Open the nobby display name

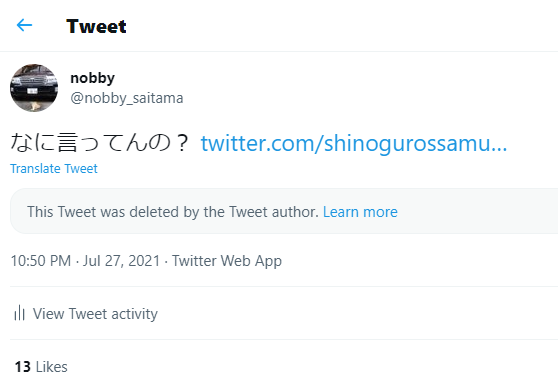tap(93, 78)
